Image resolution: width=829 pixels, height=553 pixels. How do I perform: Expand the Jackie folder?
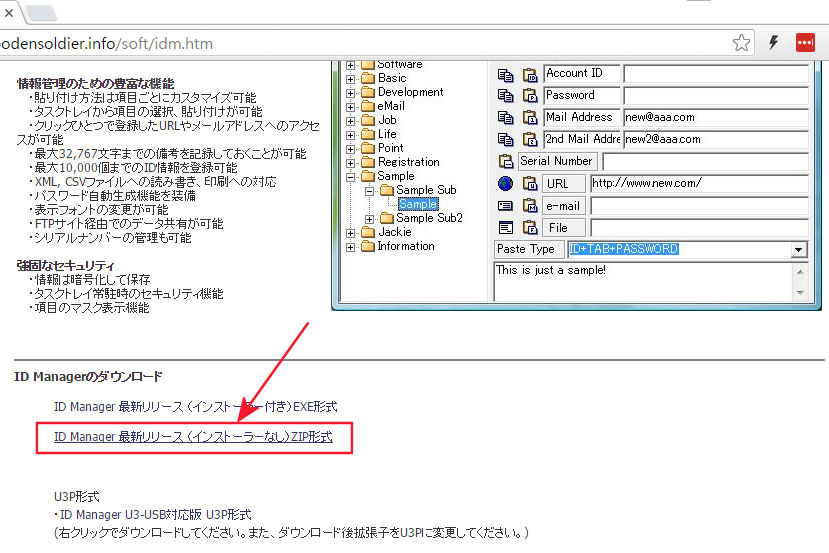point(351,233)
